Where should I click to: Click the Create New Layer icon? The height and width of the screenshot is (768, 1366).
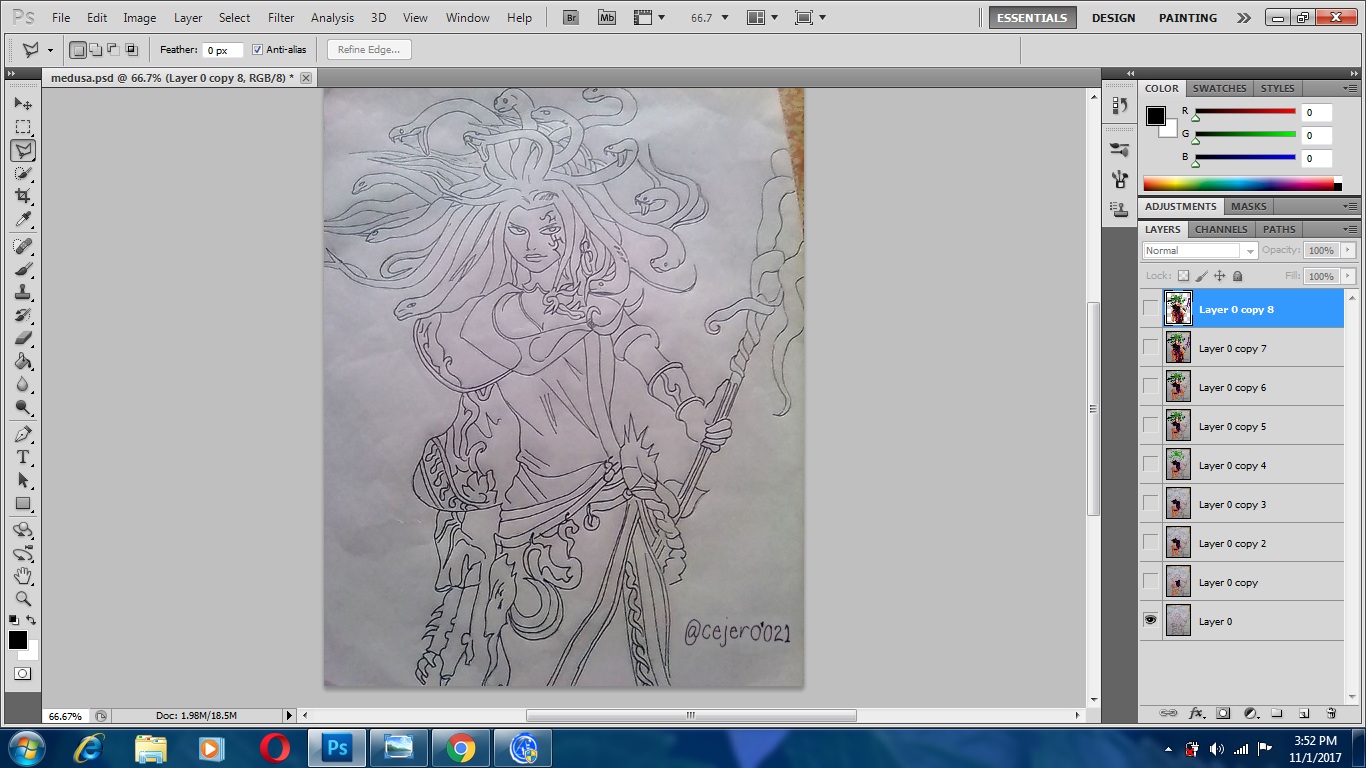[1304, 713]
